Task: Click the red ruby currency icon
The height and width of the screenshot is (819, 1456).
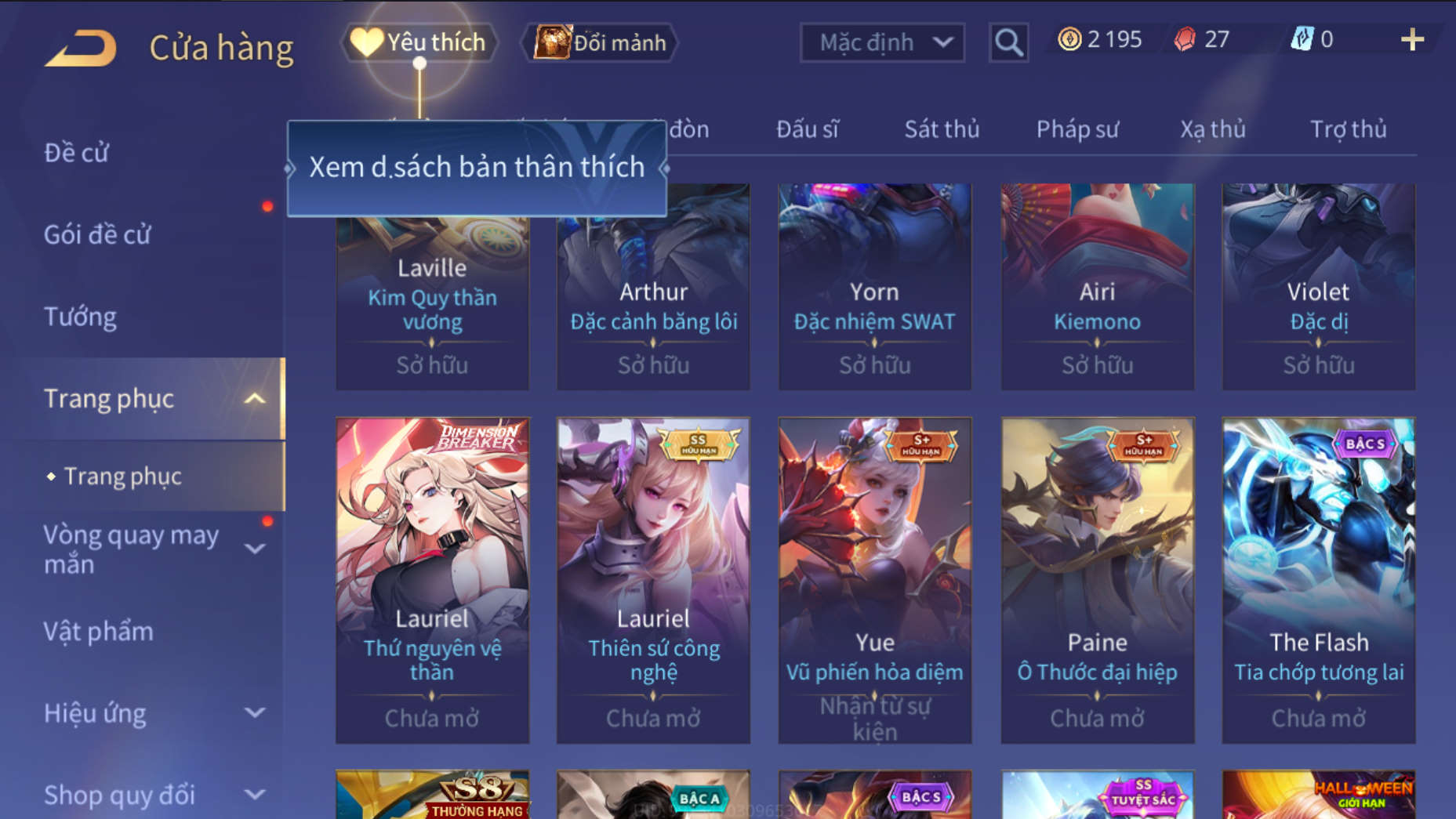Action: (x=1185, y=39)
